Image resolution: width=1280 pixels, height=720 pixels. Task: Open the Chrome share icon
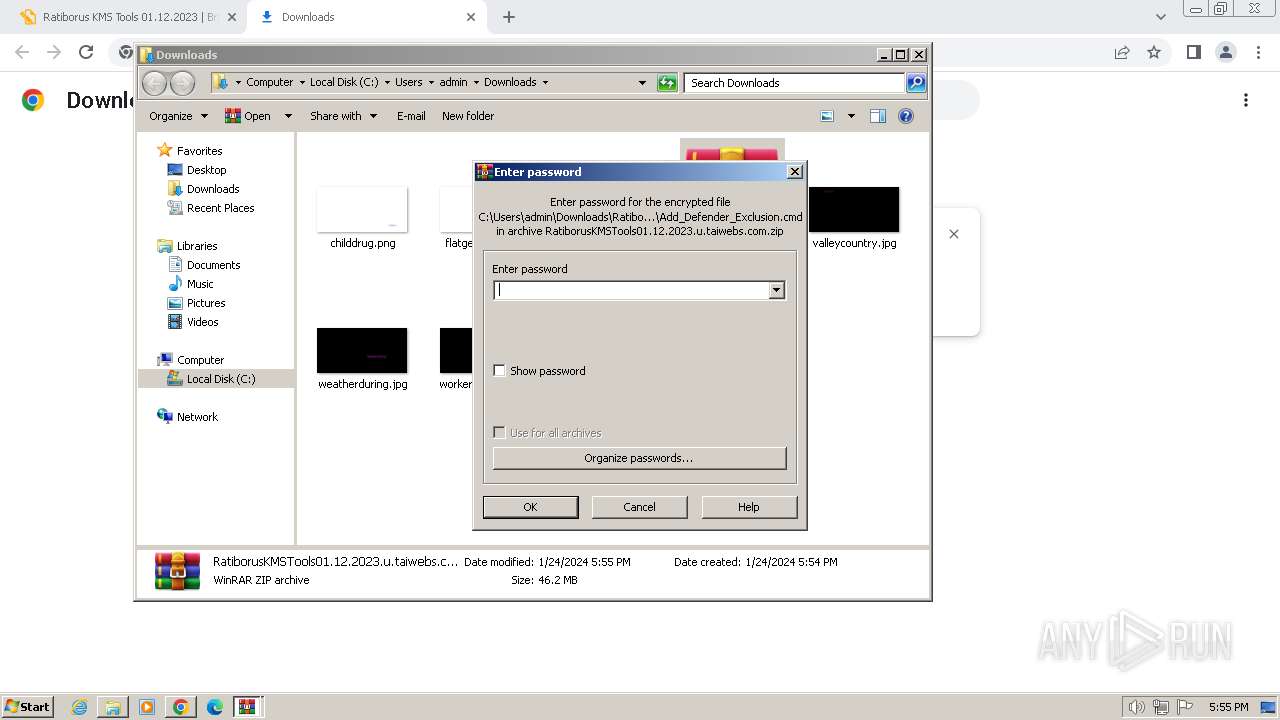pos(1122,52)
